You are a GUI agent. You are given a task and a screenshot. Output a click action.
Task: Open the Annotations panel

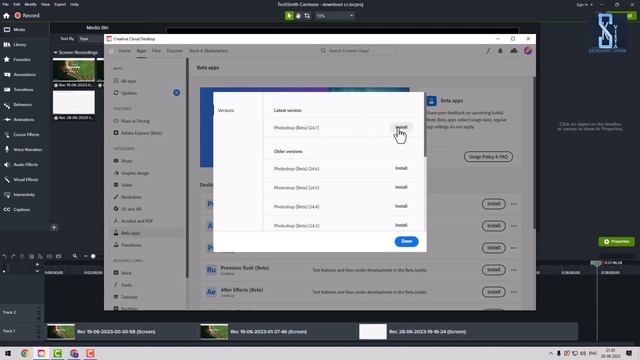click(20, 75)
